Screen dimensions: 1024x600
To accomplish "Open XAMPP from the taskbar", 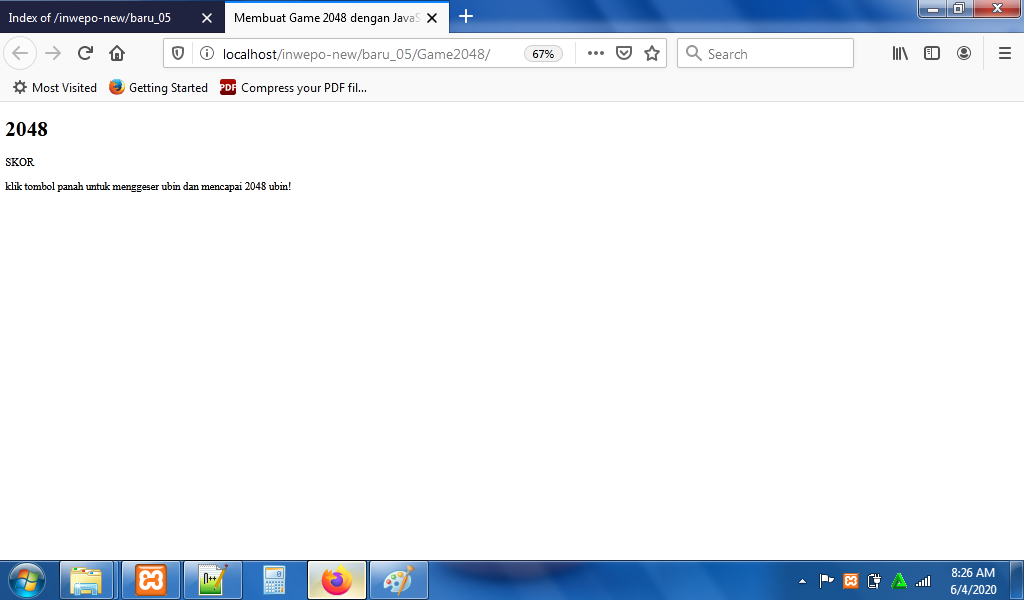I will [x=151, y=580].
